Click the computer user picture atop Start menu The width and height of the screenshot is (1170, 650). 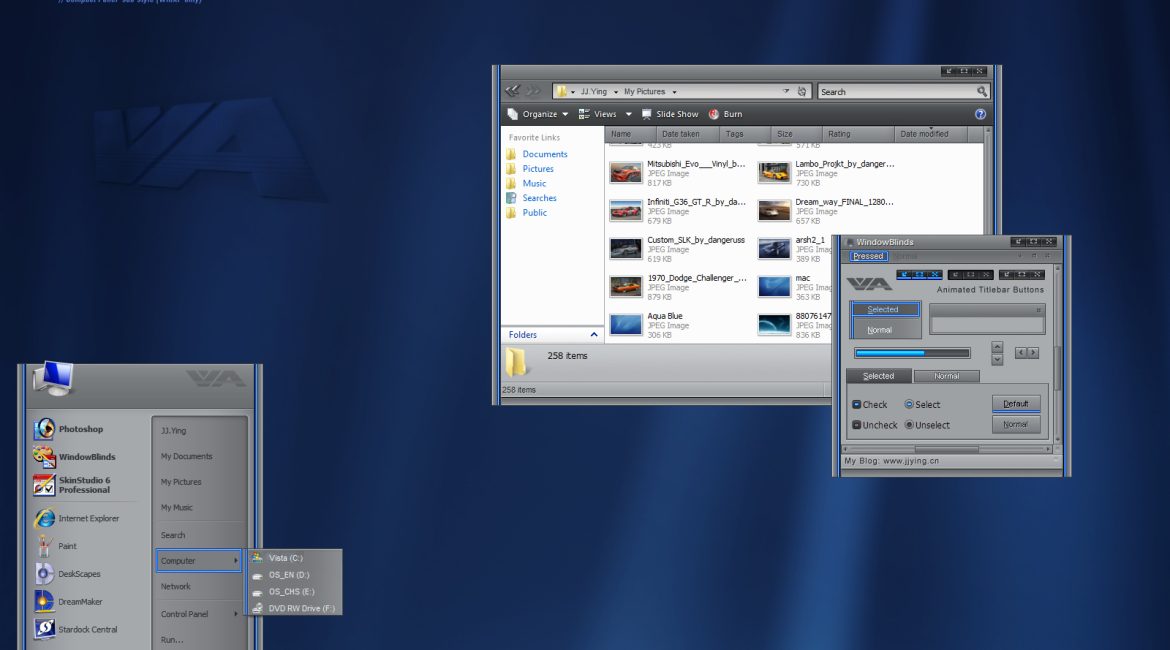pos(54,378)
